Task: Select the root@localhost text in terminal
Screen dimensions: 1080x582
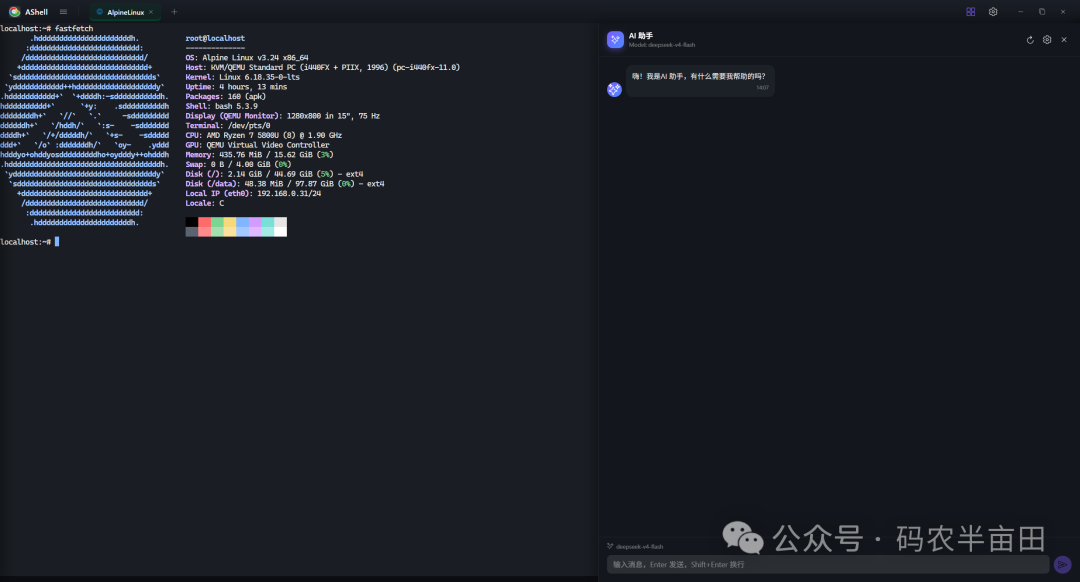Action: 215,39
